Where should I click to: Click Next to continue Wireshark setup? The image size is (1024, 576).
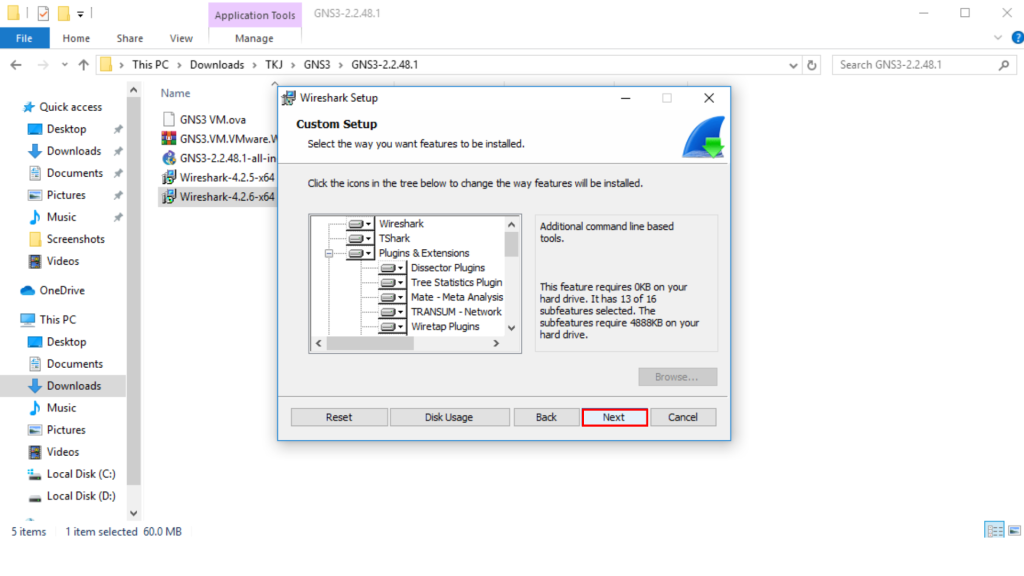614,417
